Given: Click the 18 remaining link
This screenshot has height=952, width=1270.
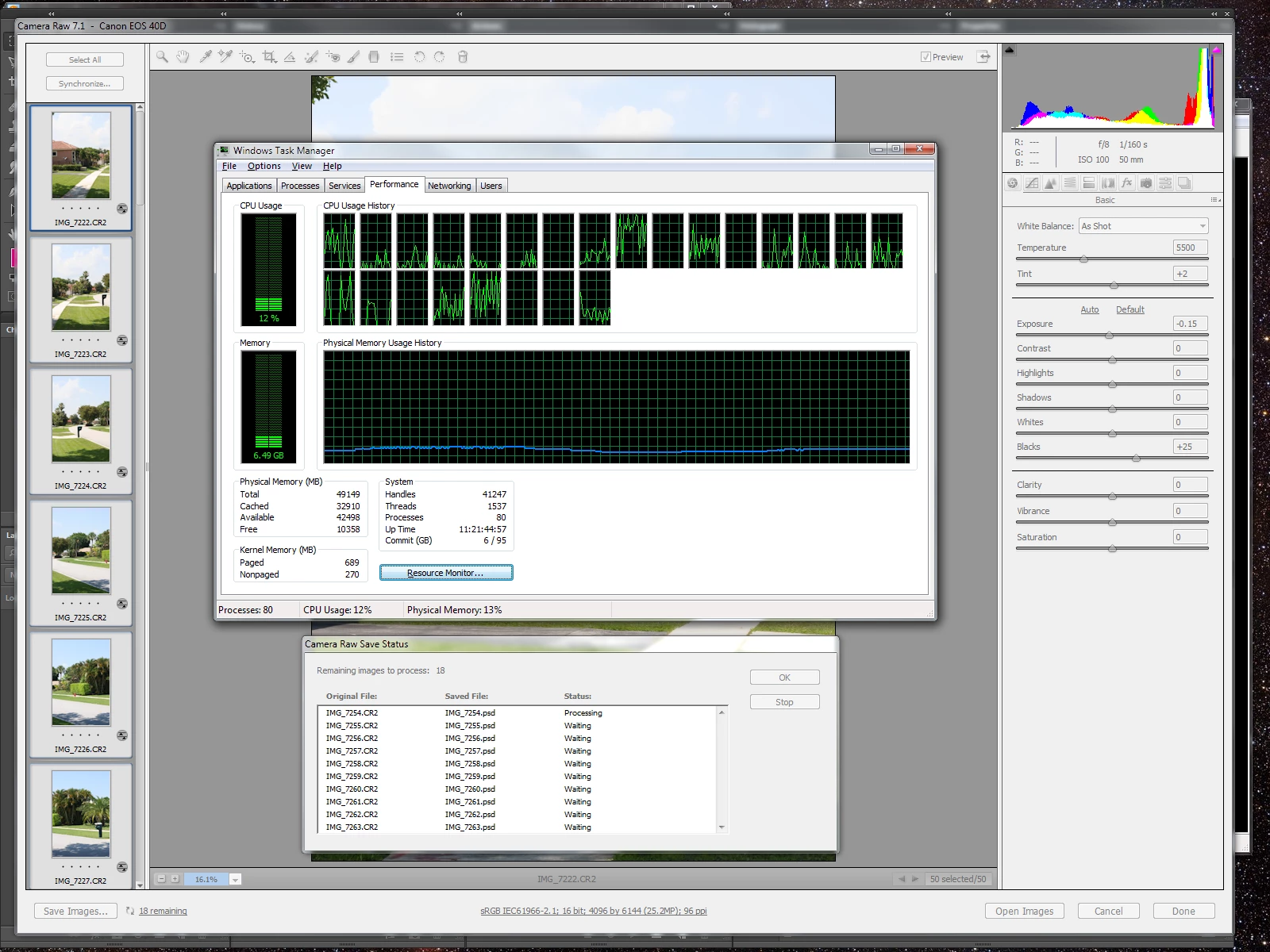Looking at the screenshot, I should 163,911.
